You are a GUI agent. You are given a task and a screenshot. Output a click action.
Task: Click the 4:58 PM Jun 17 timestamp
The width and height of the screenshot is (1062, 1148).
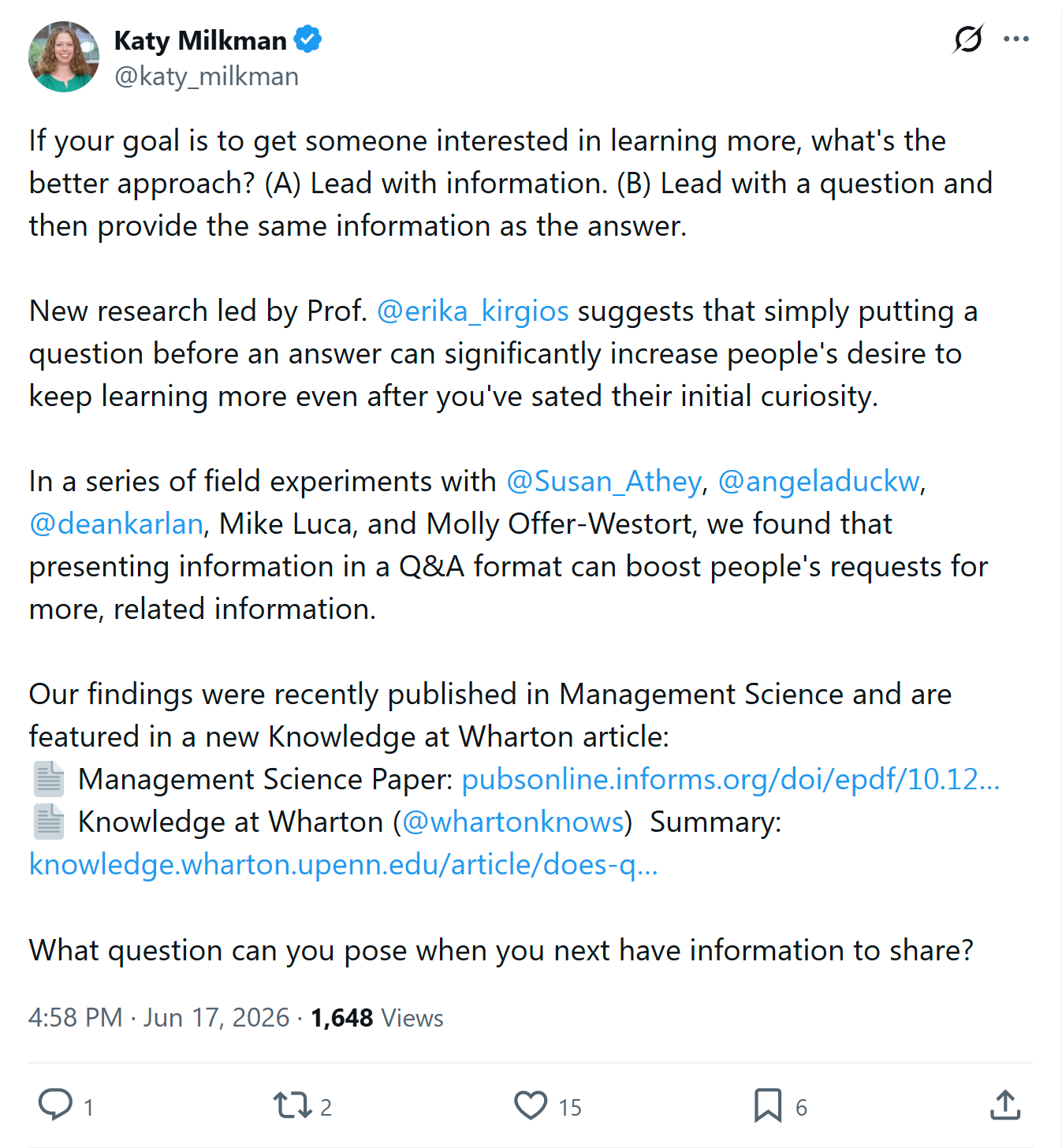point(158,1017)
